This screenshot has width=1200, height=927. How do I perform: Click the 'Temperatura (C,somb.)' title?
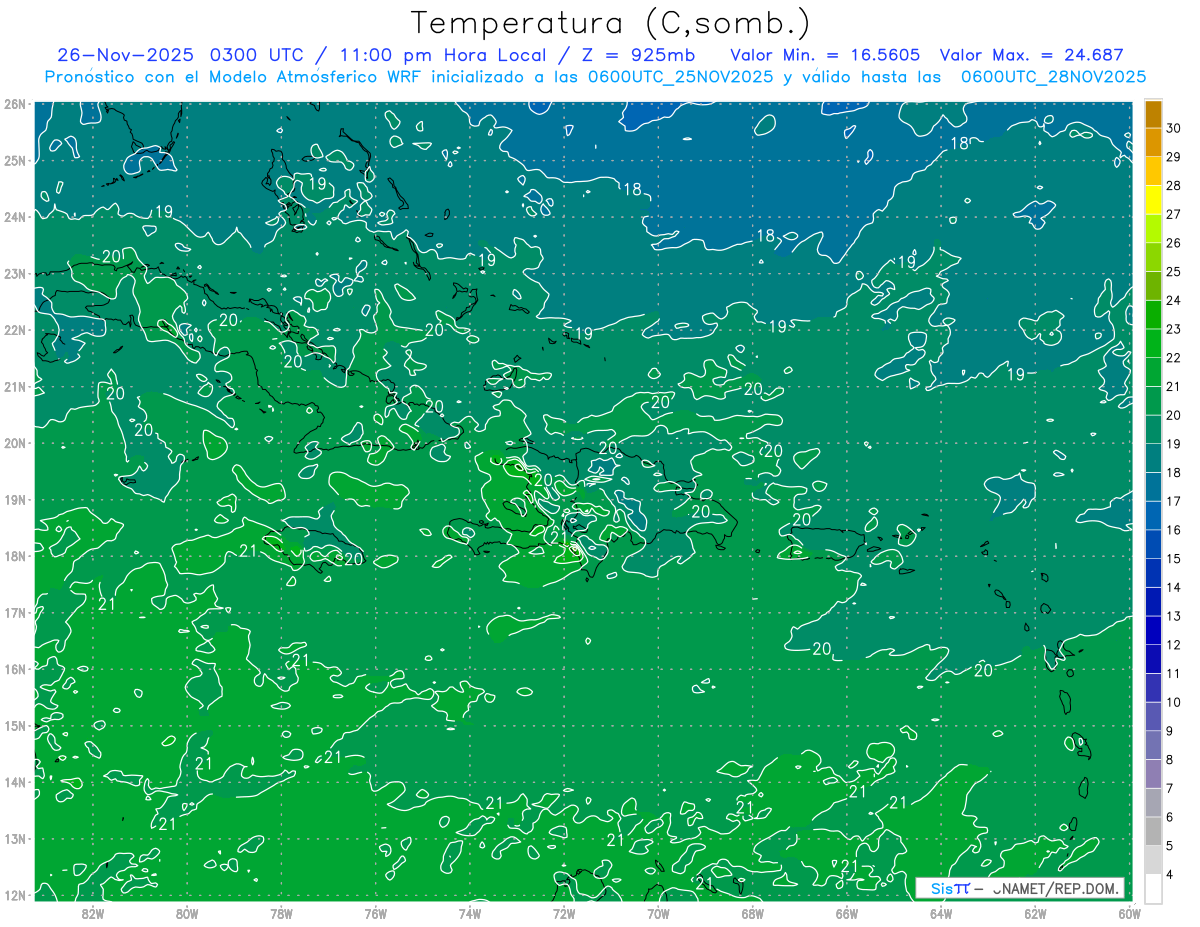coord(611,23)
